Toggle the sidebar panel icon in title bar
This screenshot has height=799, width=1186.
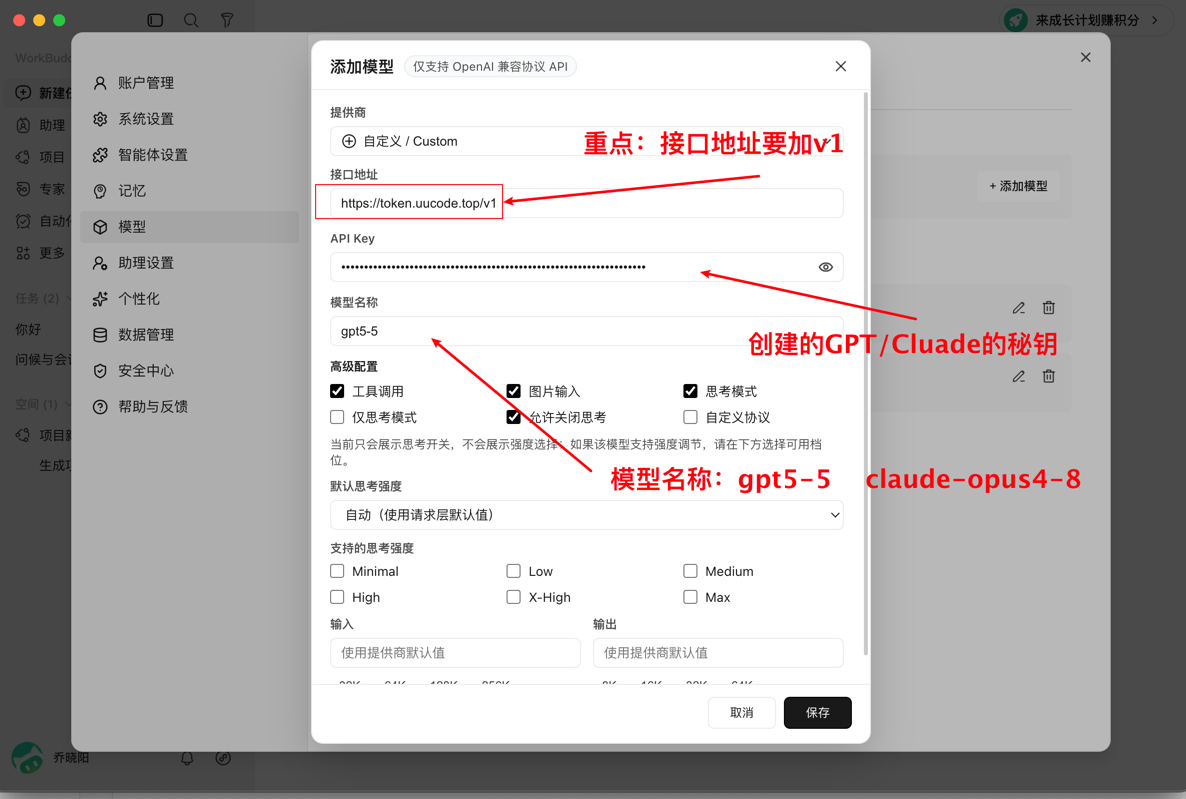(155, 20)
